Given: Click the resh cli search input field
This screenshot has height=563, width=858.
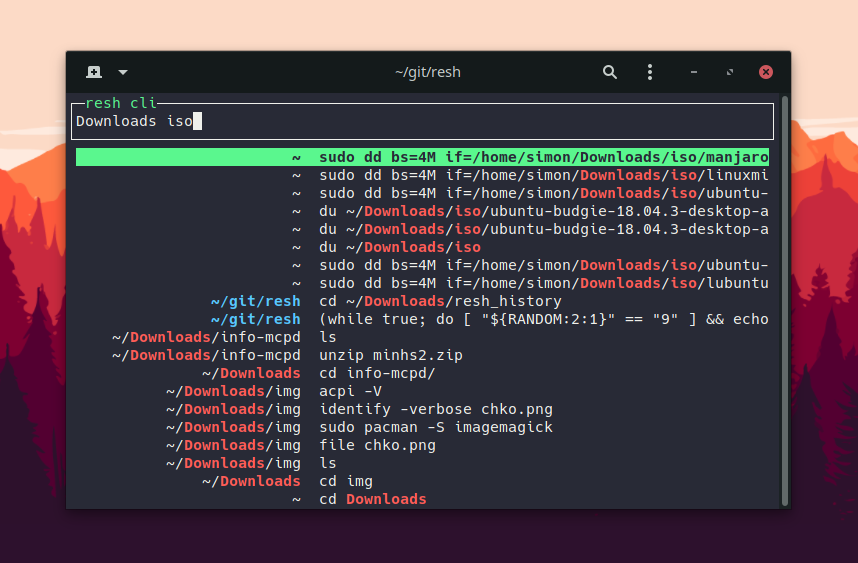Looking at the screenshot, I should point(422,122).
